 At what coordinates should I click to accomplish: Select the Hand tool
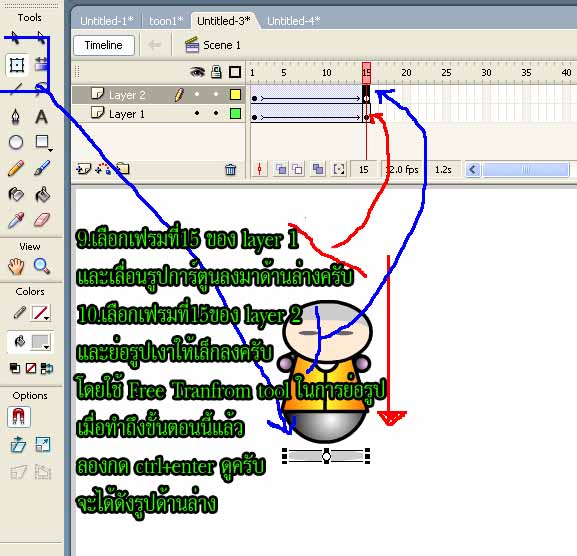tap(16, 266)
